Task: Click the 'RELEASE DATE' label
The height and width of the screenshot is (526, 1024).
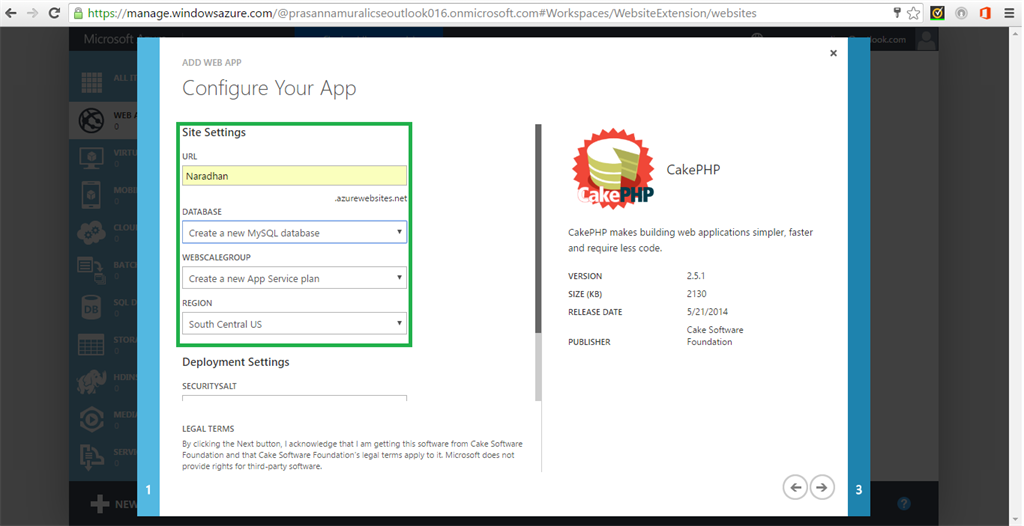Action: point(596,312)
